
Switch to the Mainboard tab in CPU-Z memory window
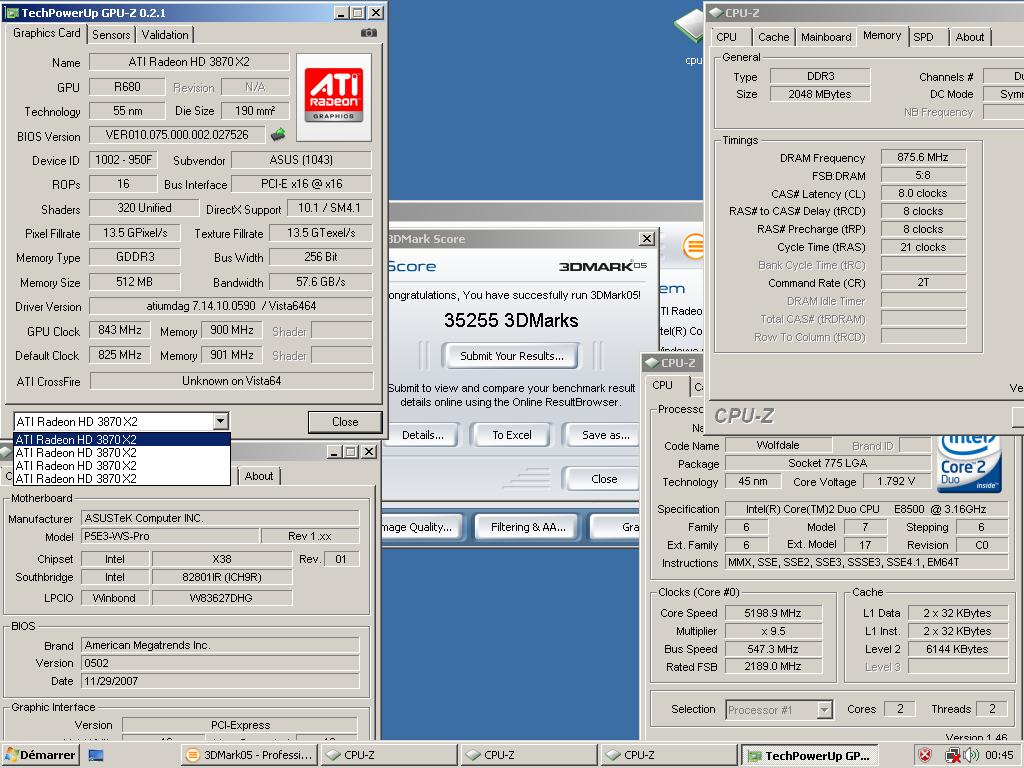click(826, 37)
